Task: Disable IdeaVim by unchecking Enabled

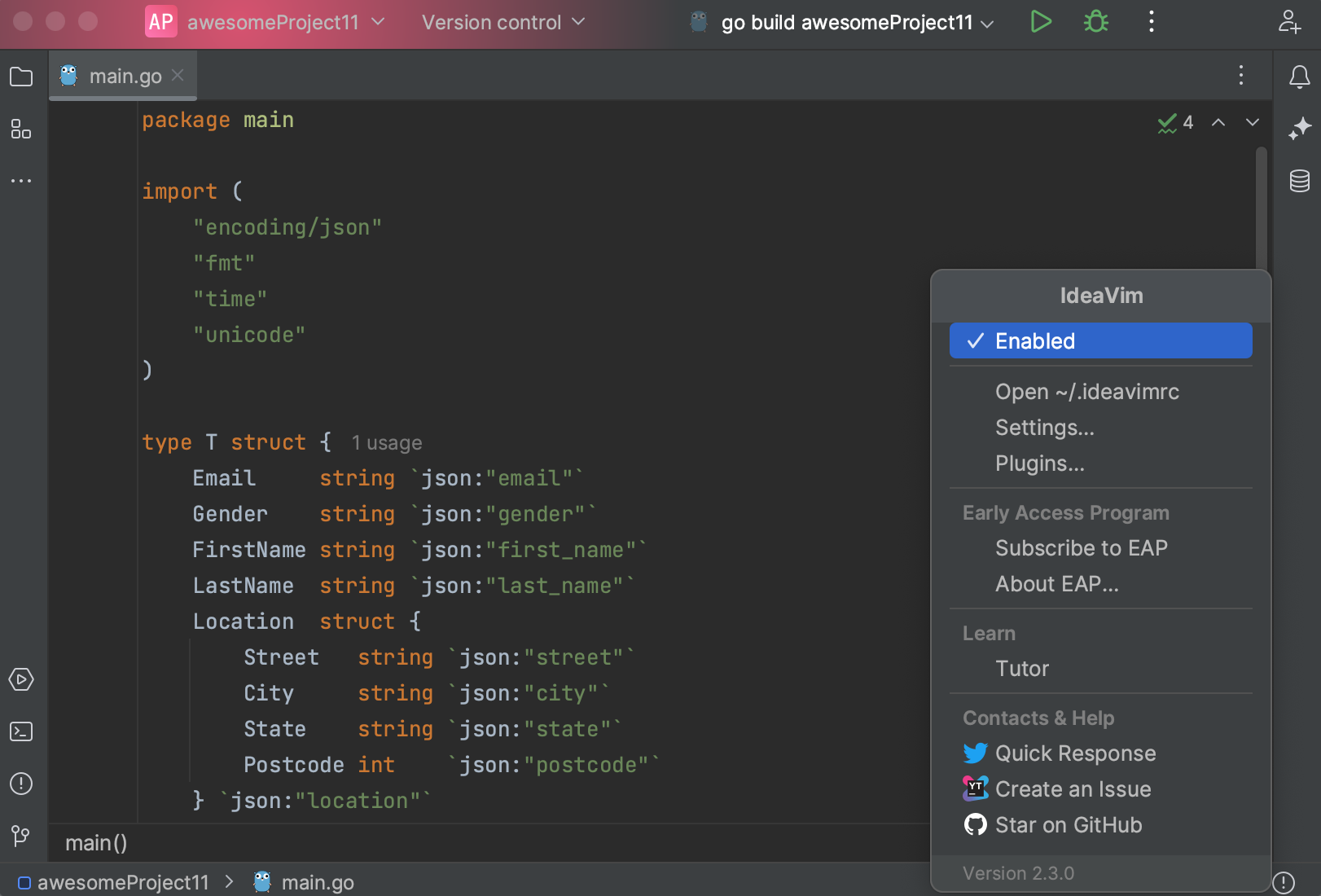Action: [x=1099, y=340]
